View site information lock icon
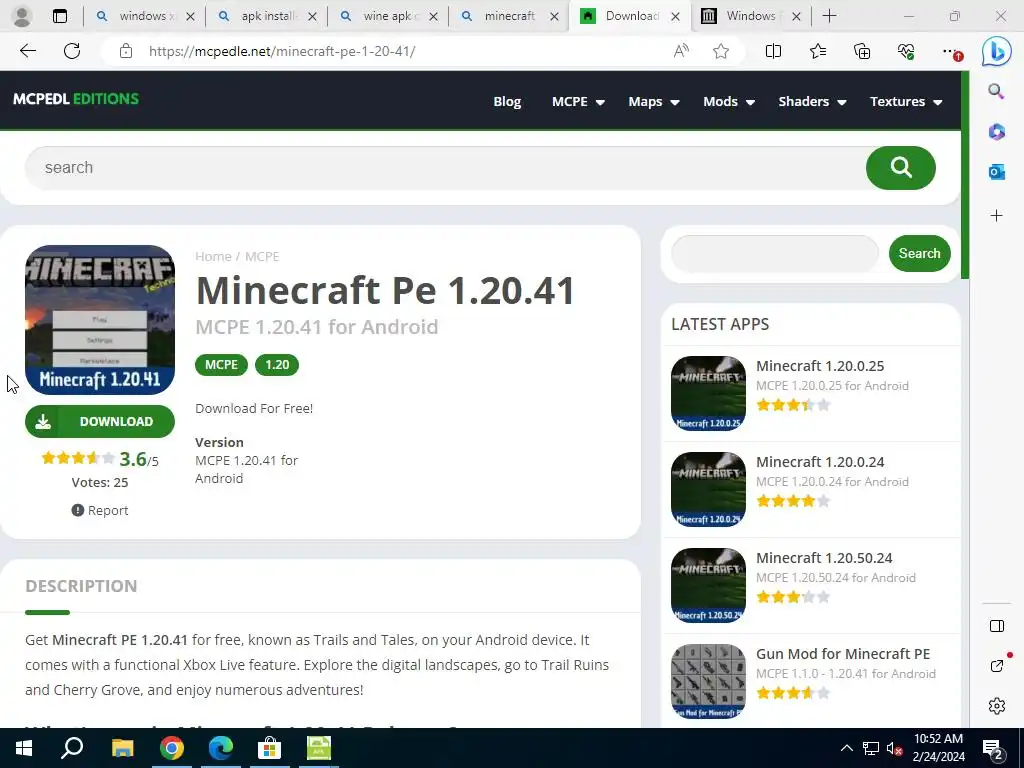 tap(126, 51)
